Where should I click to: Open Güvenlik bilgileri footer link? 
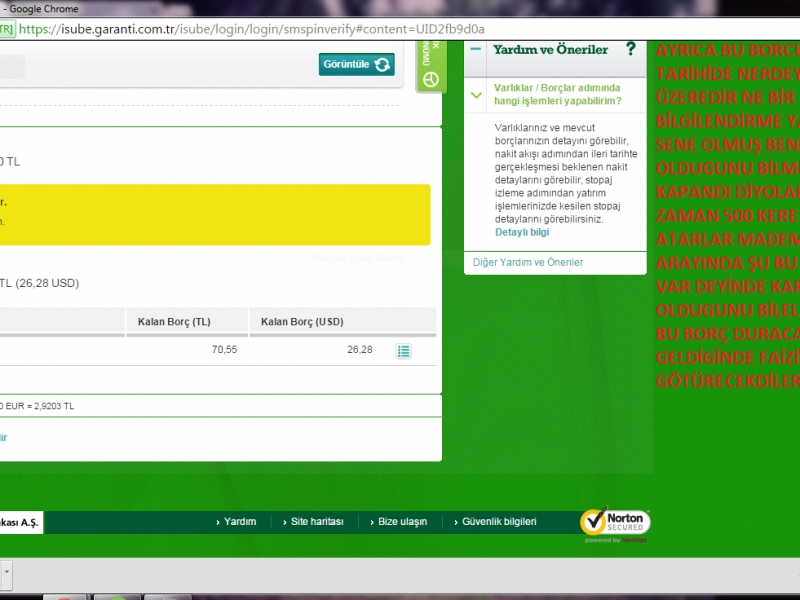498,522
